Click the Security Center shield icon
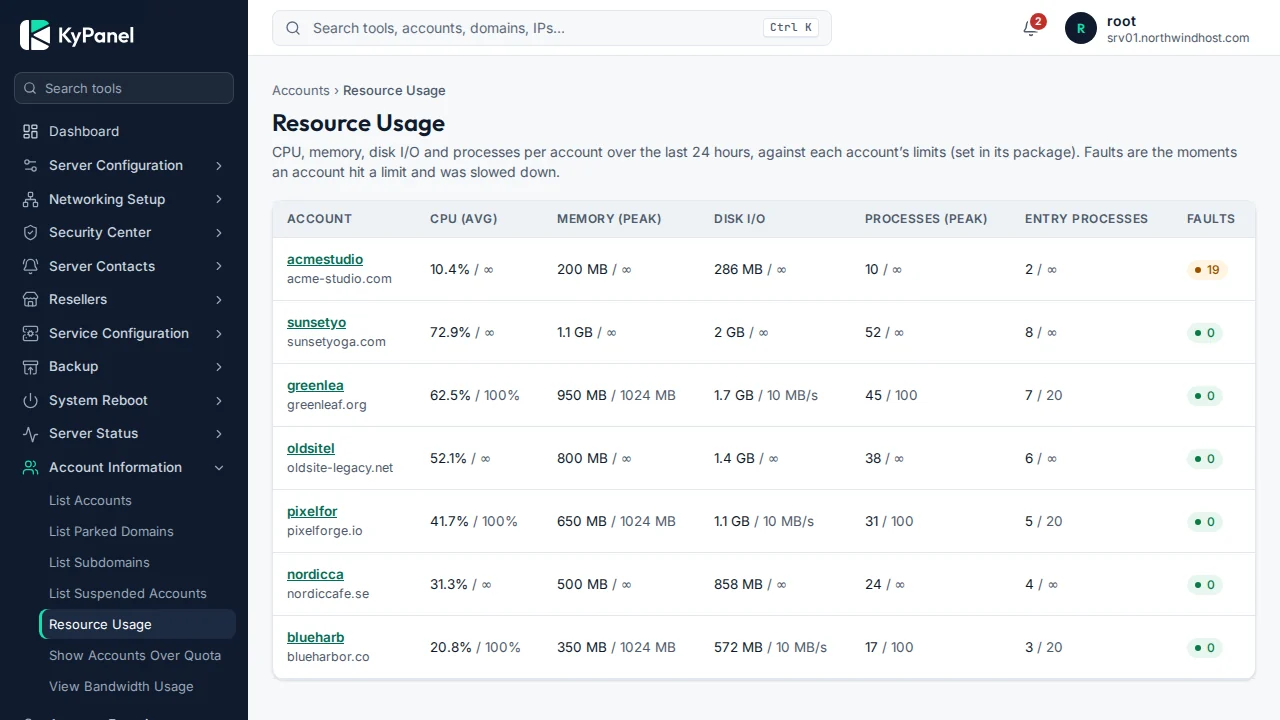Viewport: 1280px width, 720px height. coord(30,232)
